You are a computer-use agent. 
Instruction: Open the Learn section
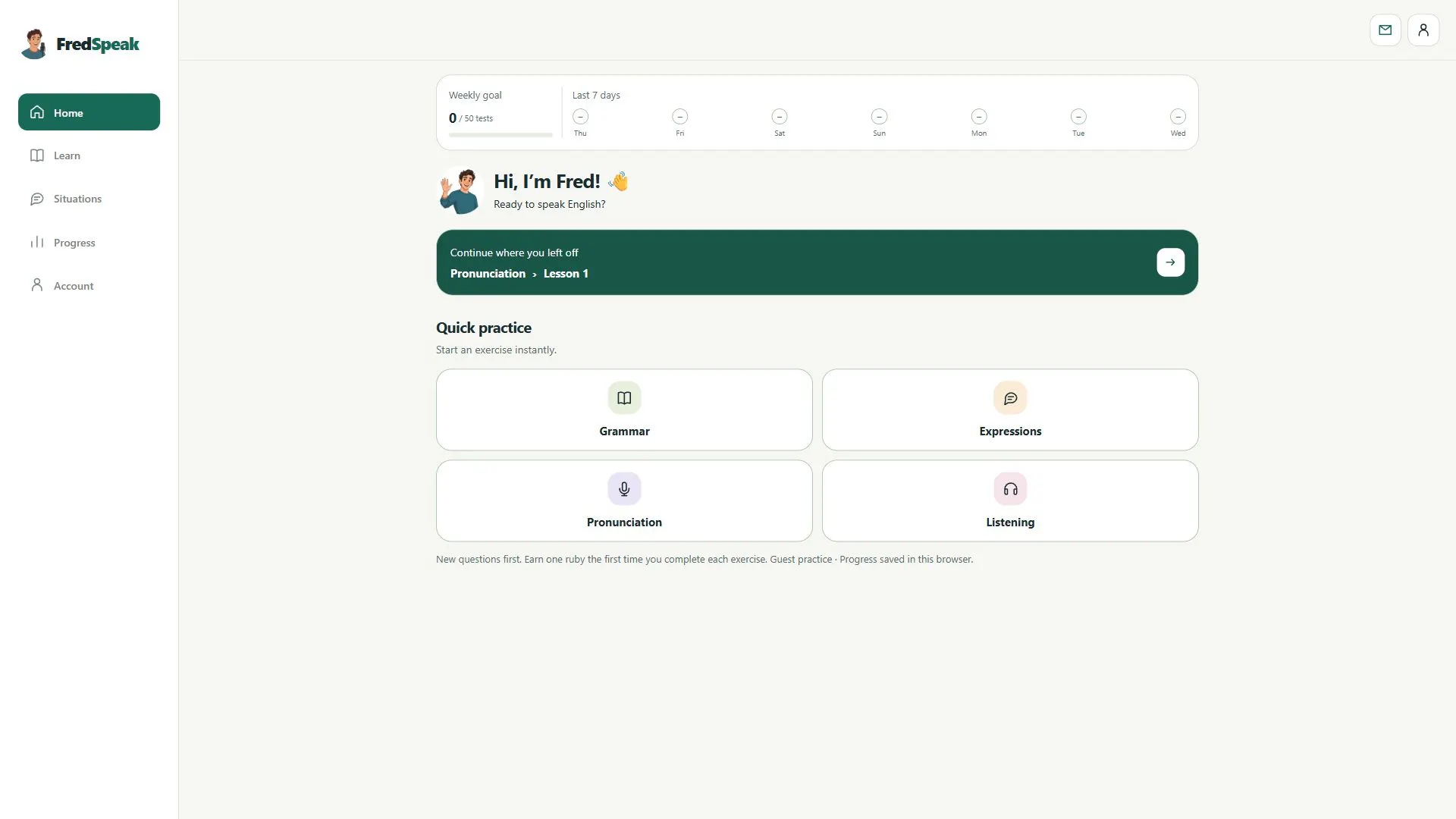click(x=89, y=155)
